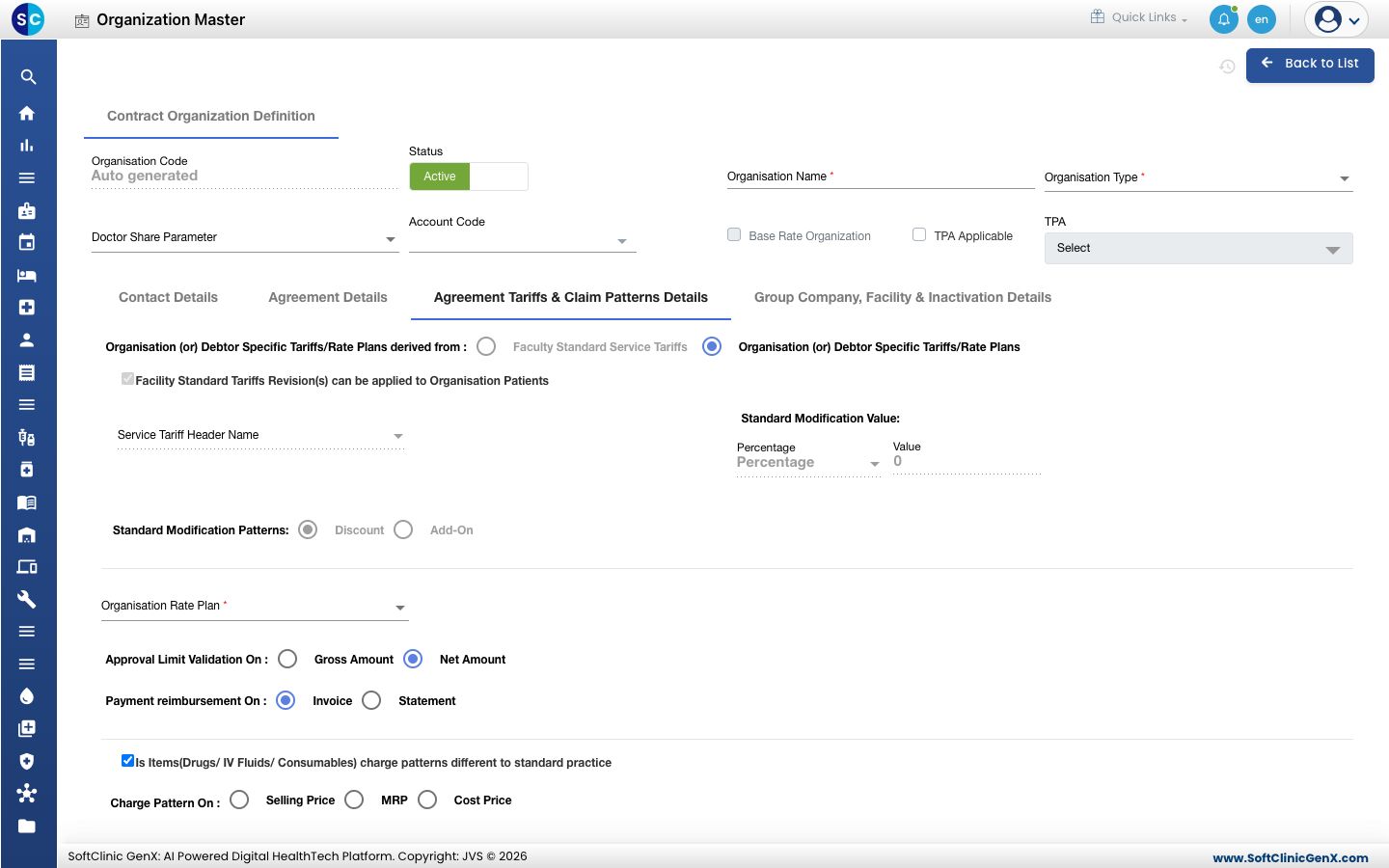
Task: Click the SC logo at the top left
Action: tap(28, 18)
